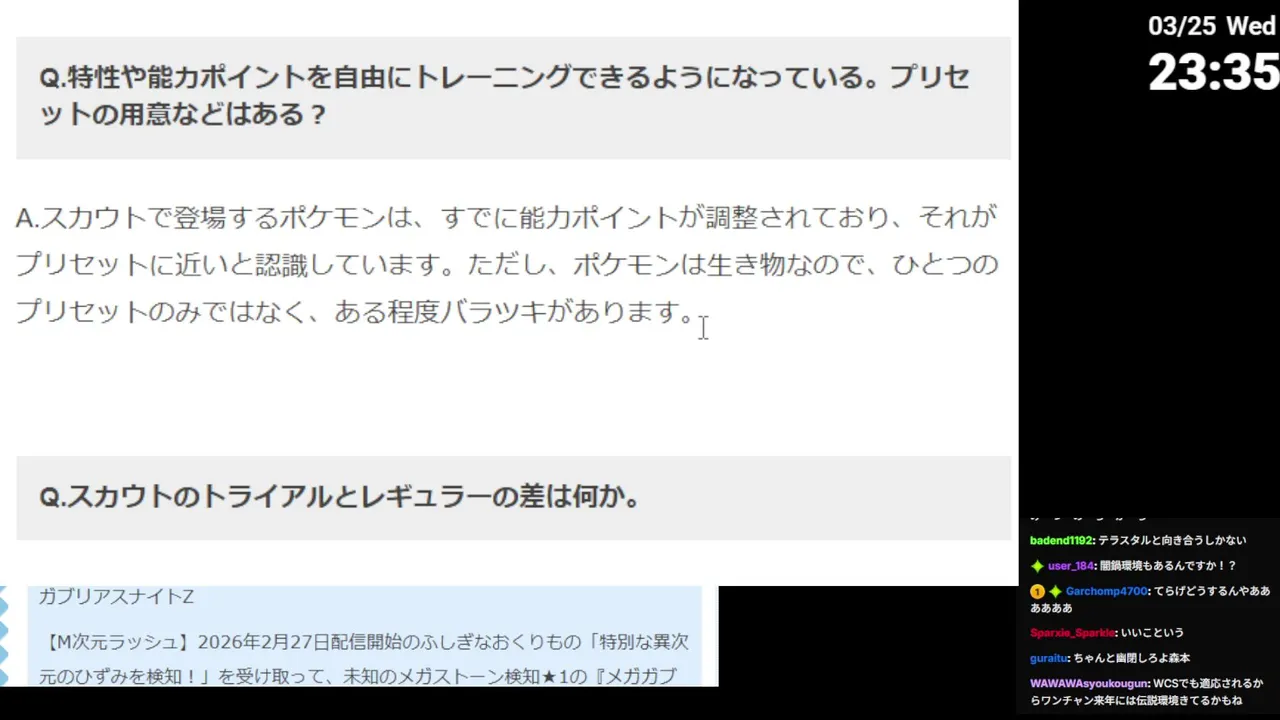
Task: Open Sparxie_Sparkle's chat profile name
Action: (x=1072, y=633)
